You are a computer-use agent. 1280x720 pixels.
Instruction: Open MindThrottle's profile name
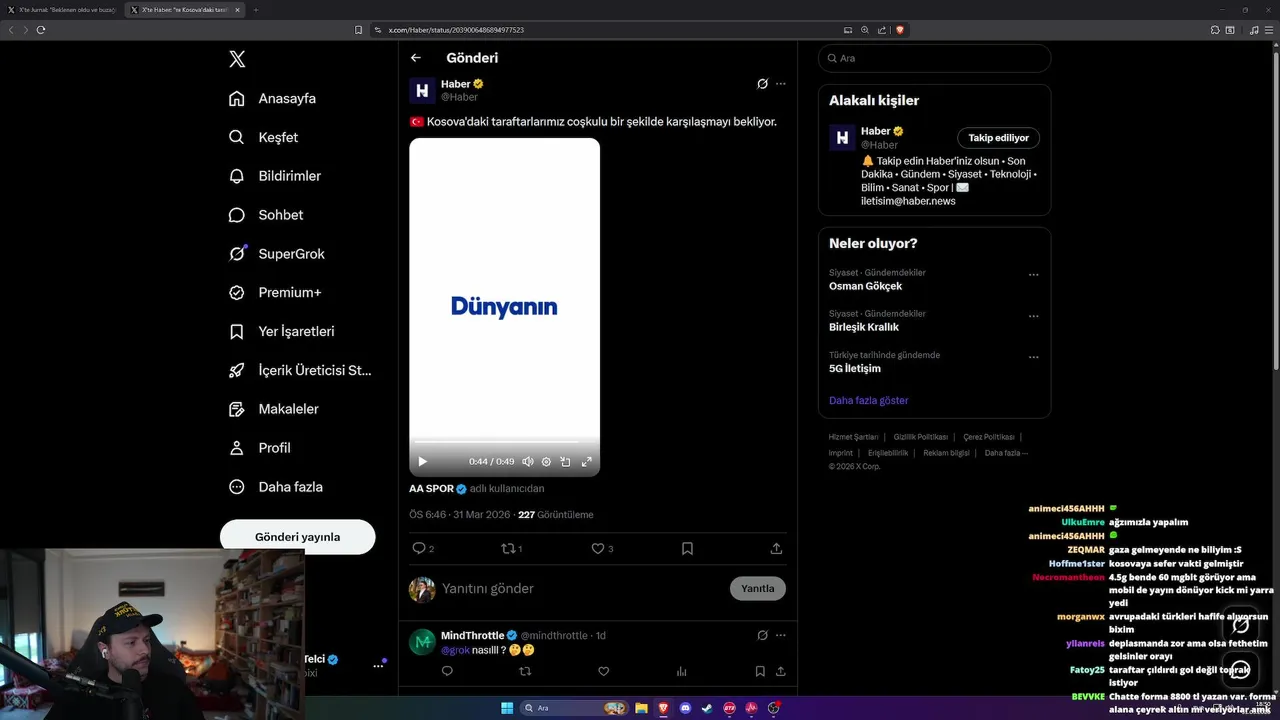pos(472,635)
